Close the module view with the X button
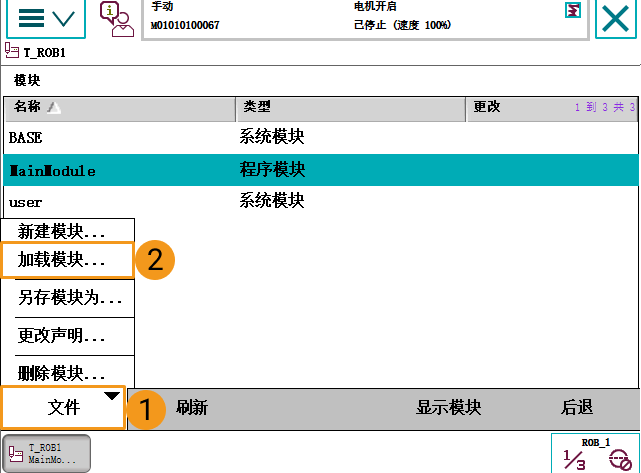641x473 pixels. point(616,19)
